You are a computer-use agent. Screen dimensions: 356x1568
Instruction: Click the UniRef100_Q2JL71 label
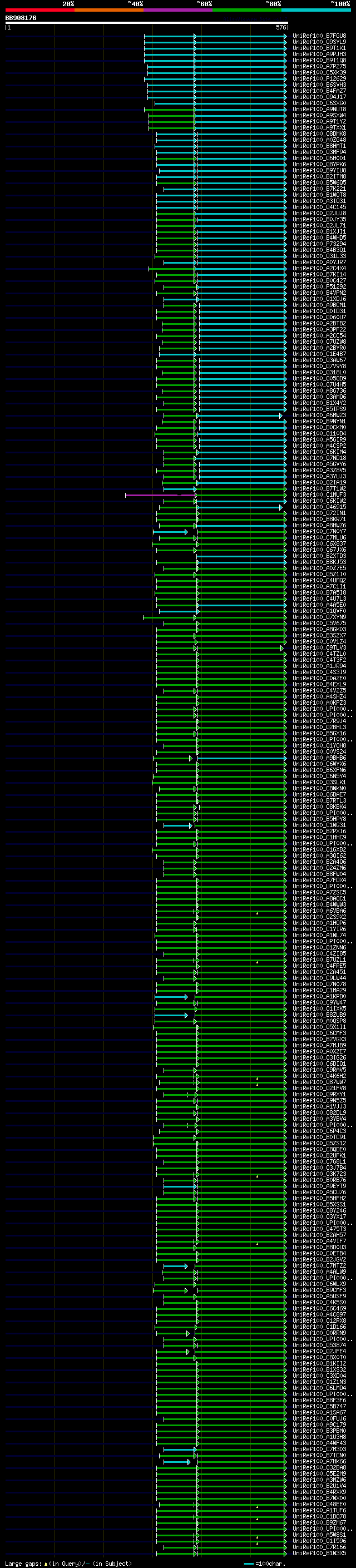(x=319, y=225)
